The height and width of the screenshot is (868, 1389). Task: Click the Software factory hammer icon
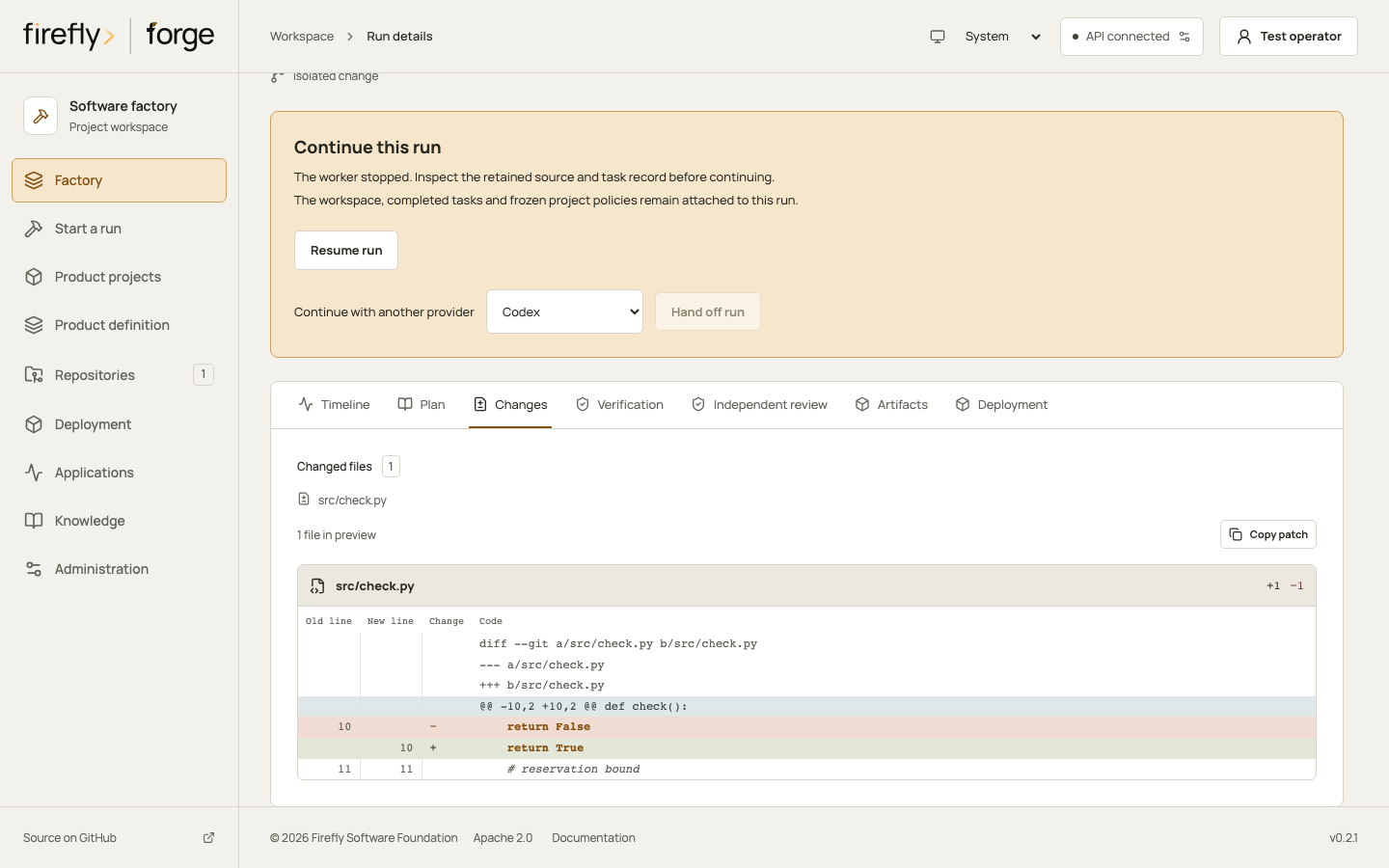click(x=41, y=116)
